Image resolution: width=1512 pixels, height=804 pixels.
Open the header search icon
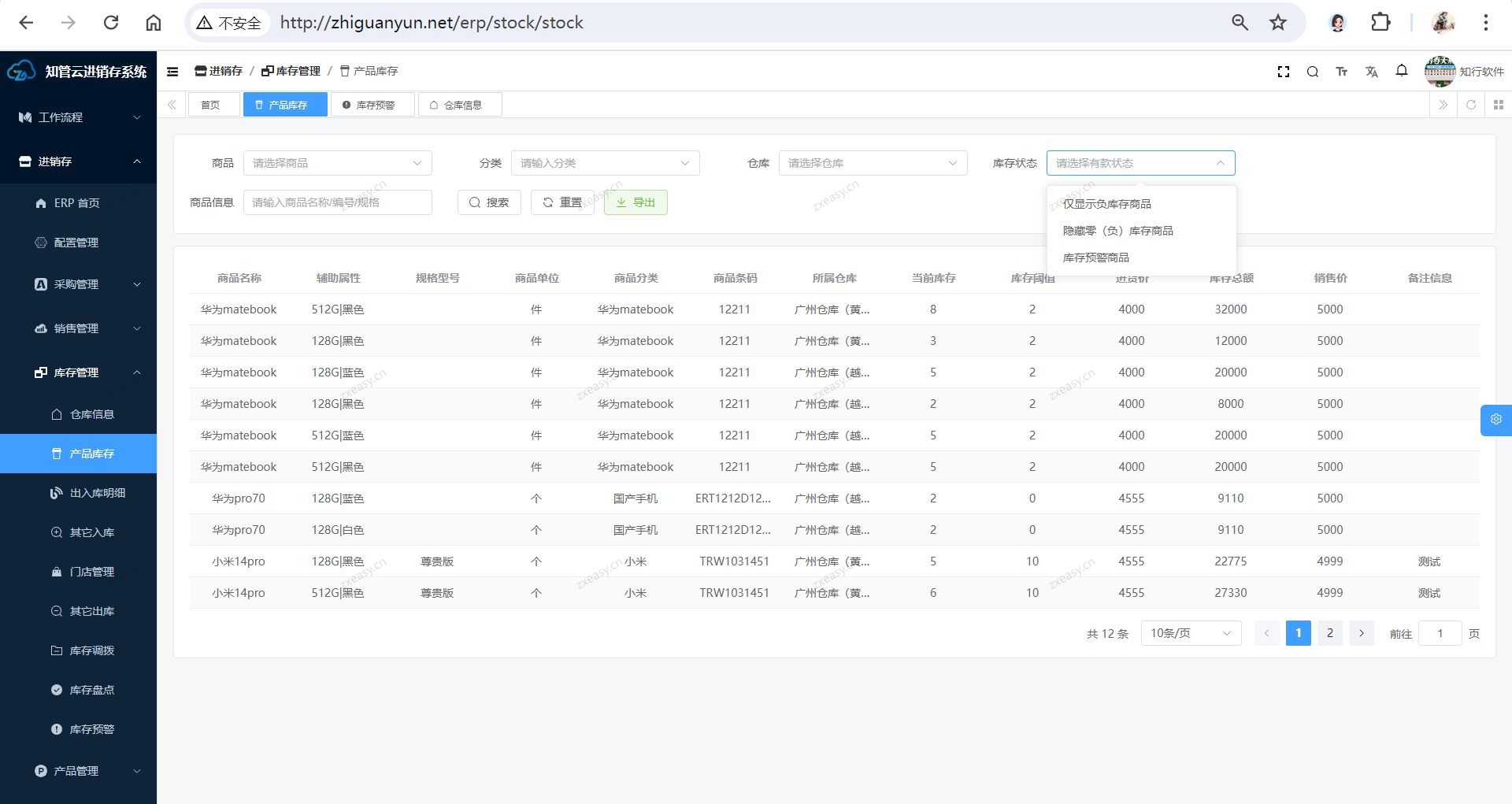click(x=1313, y=72)
